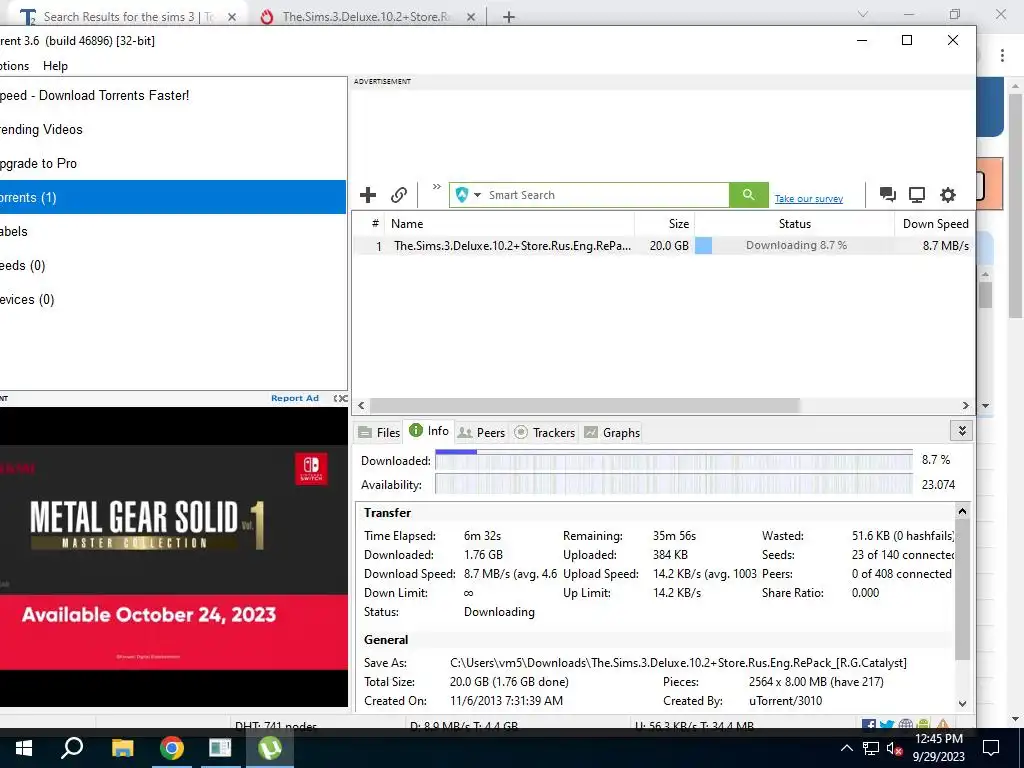
Task: Show hidden tray icons chevron
Action: [x=846, y=748]
